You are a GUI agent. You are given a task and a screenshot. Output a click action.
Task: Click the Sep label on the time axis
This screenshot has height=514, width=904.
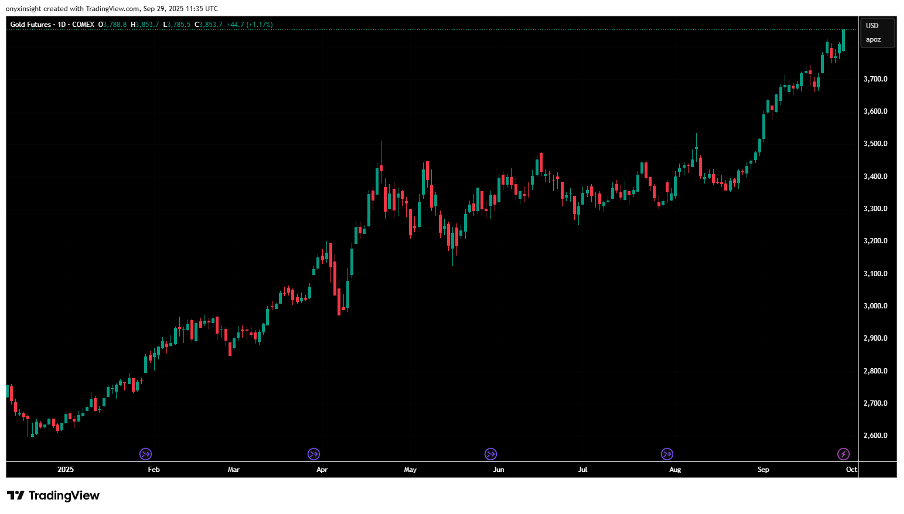click(x=763, y=468)
